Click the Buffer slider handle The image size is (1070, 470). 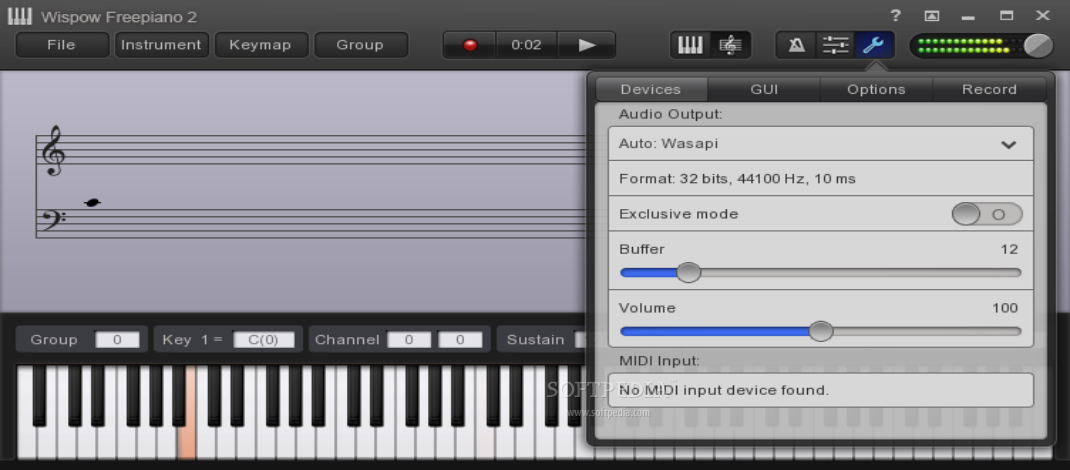(x=689, y=273)
